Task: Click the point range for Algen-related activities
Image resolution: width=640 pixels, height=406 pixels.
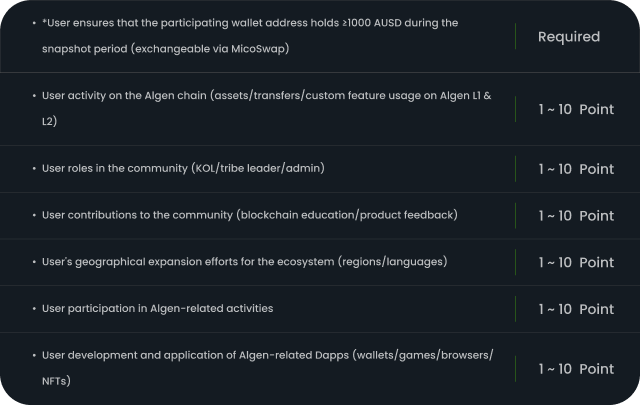Action: [576, 309]
